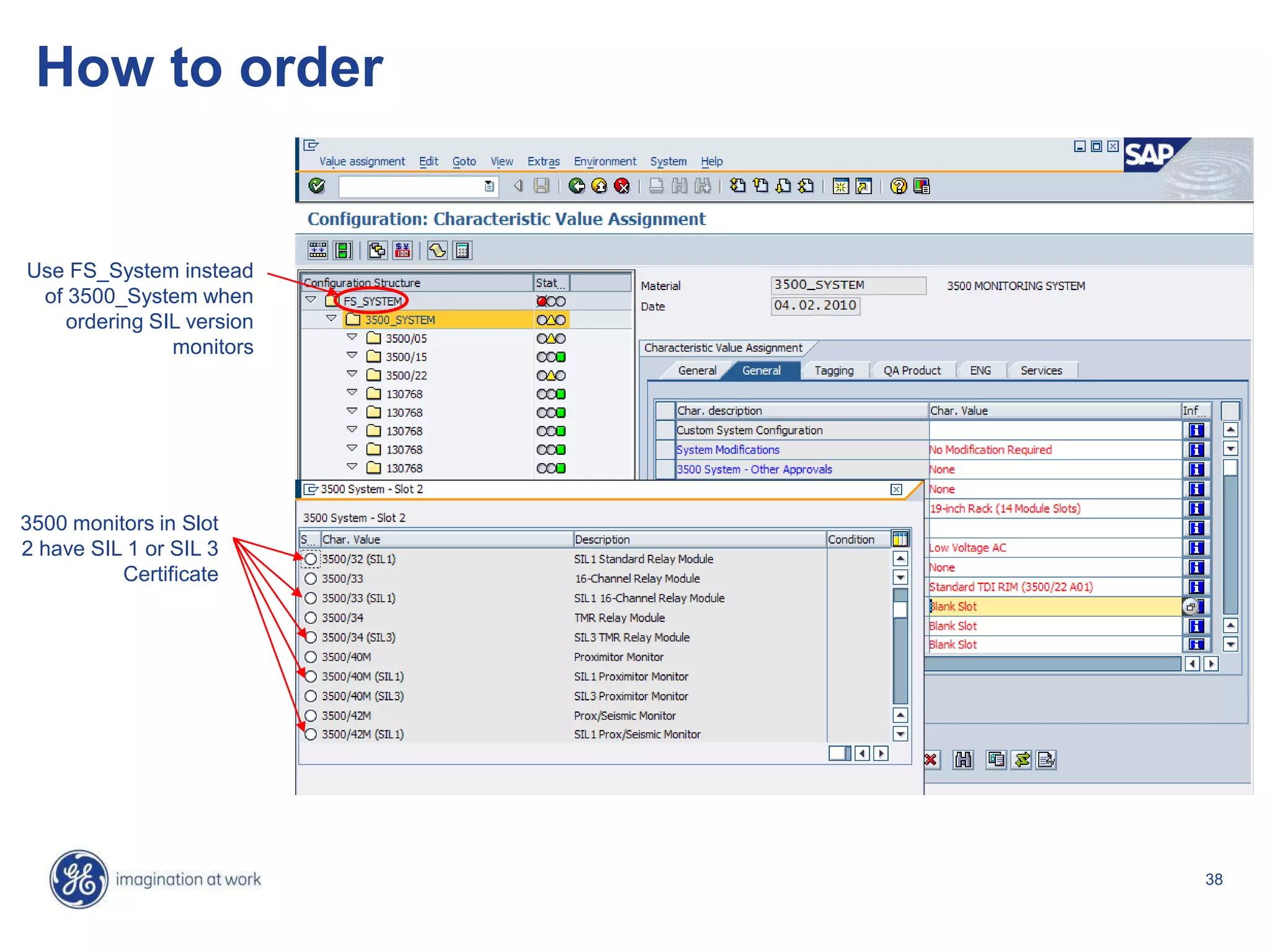Viewport: 1270px width, 952px height.
Task: Go to Next Page icon
Action: pos(783,186)
